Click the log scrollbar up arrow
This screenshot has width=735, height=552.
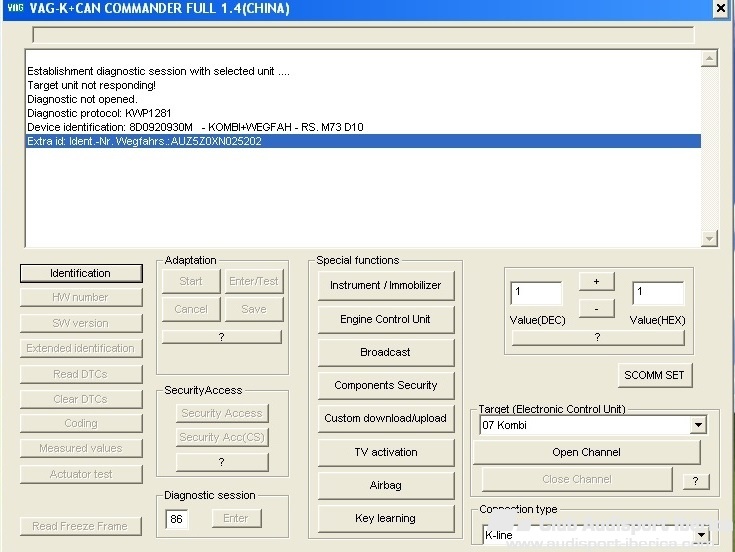pyautogui.click(x=709, y=59)
